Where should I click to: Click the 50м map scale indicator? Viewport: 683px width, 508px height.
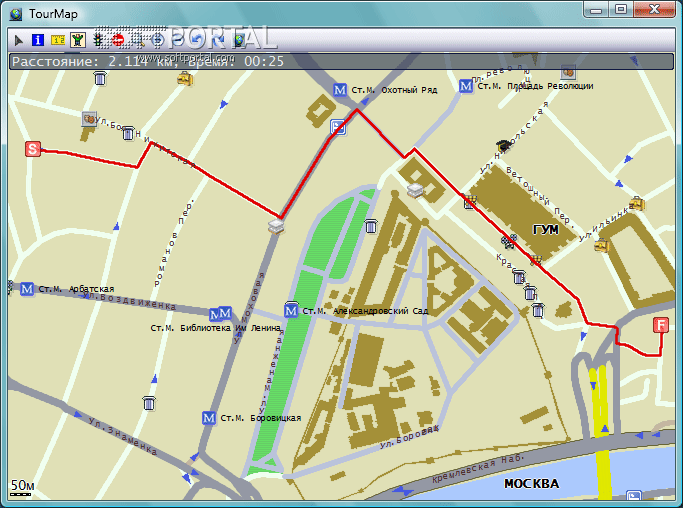coord(22,487)
